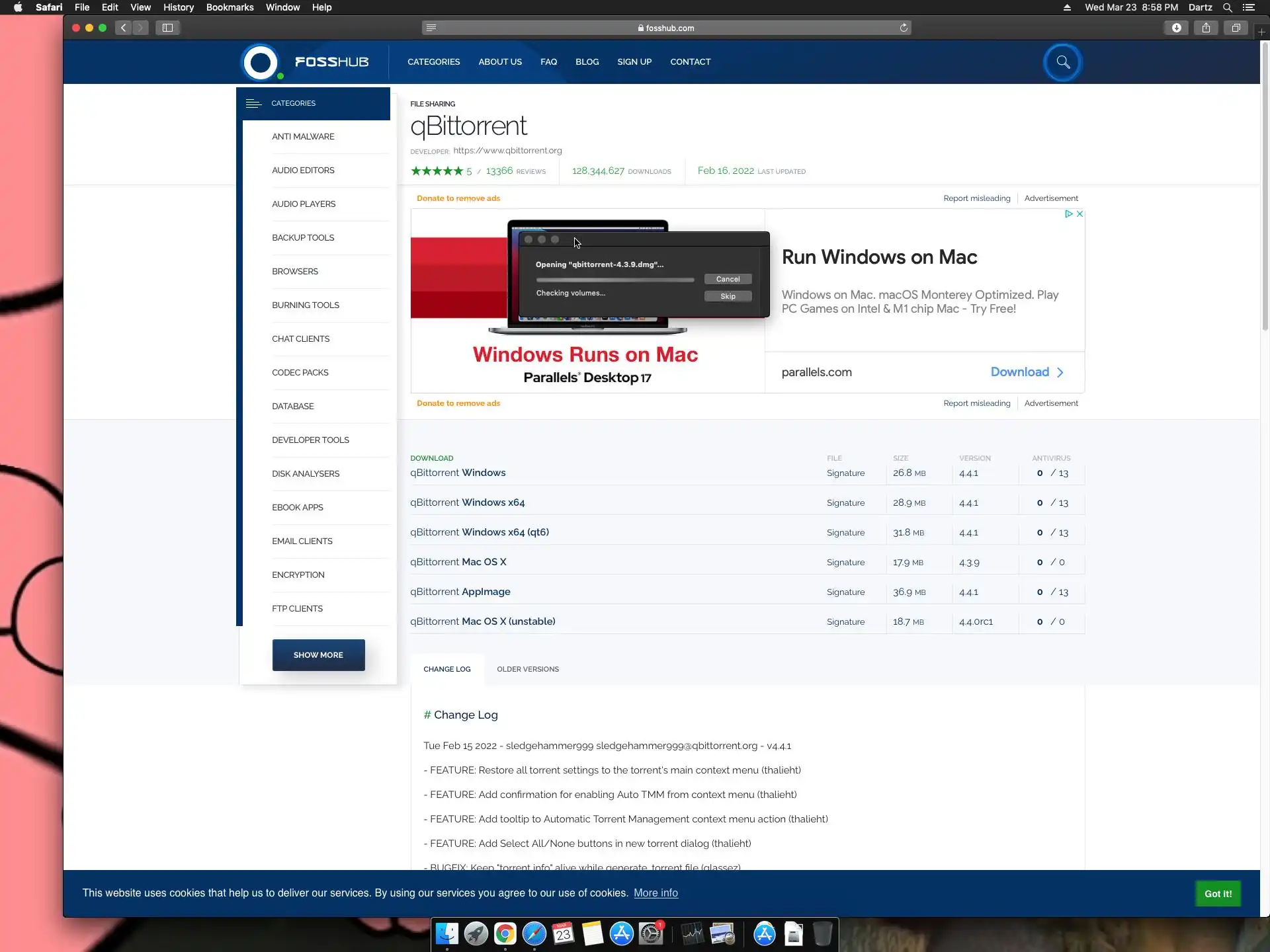Toggle Safari sidebar button
This screenshot has width=1270, height=952.
[x=168, y=28]
